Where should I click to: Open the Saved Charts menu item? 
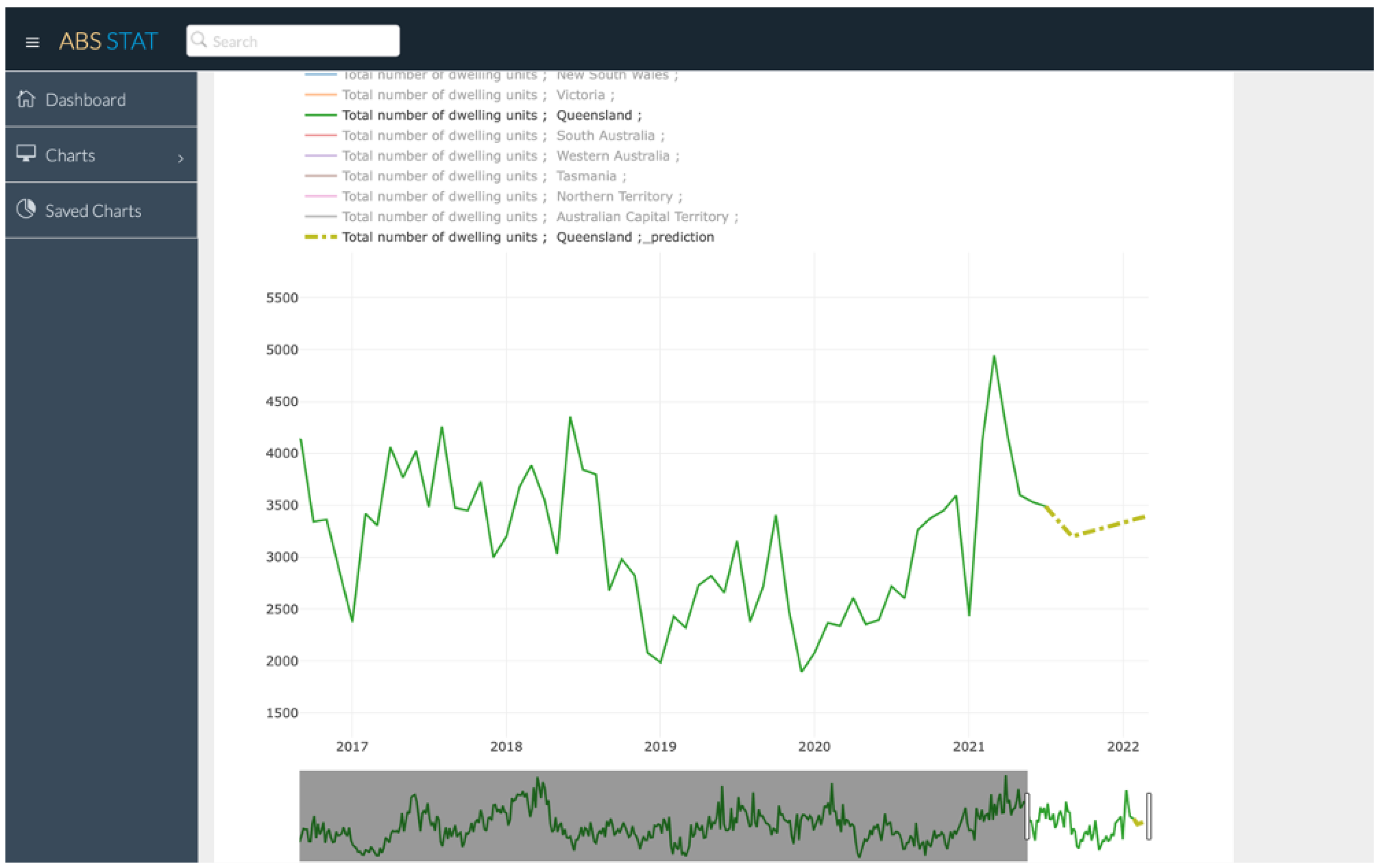coord(93,211)
